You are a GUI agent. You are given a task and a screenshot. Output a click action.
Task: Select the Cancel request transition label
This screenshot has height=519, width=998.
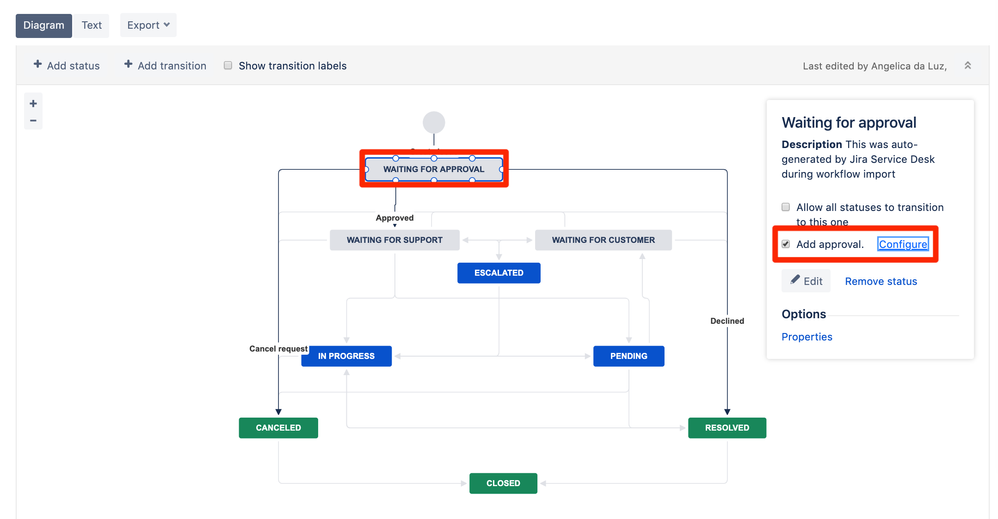tap(278, 349)
